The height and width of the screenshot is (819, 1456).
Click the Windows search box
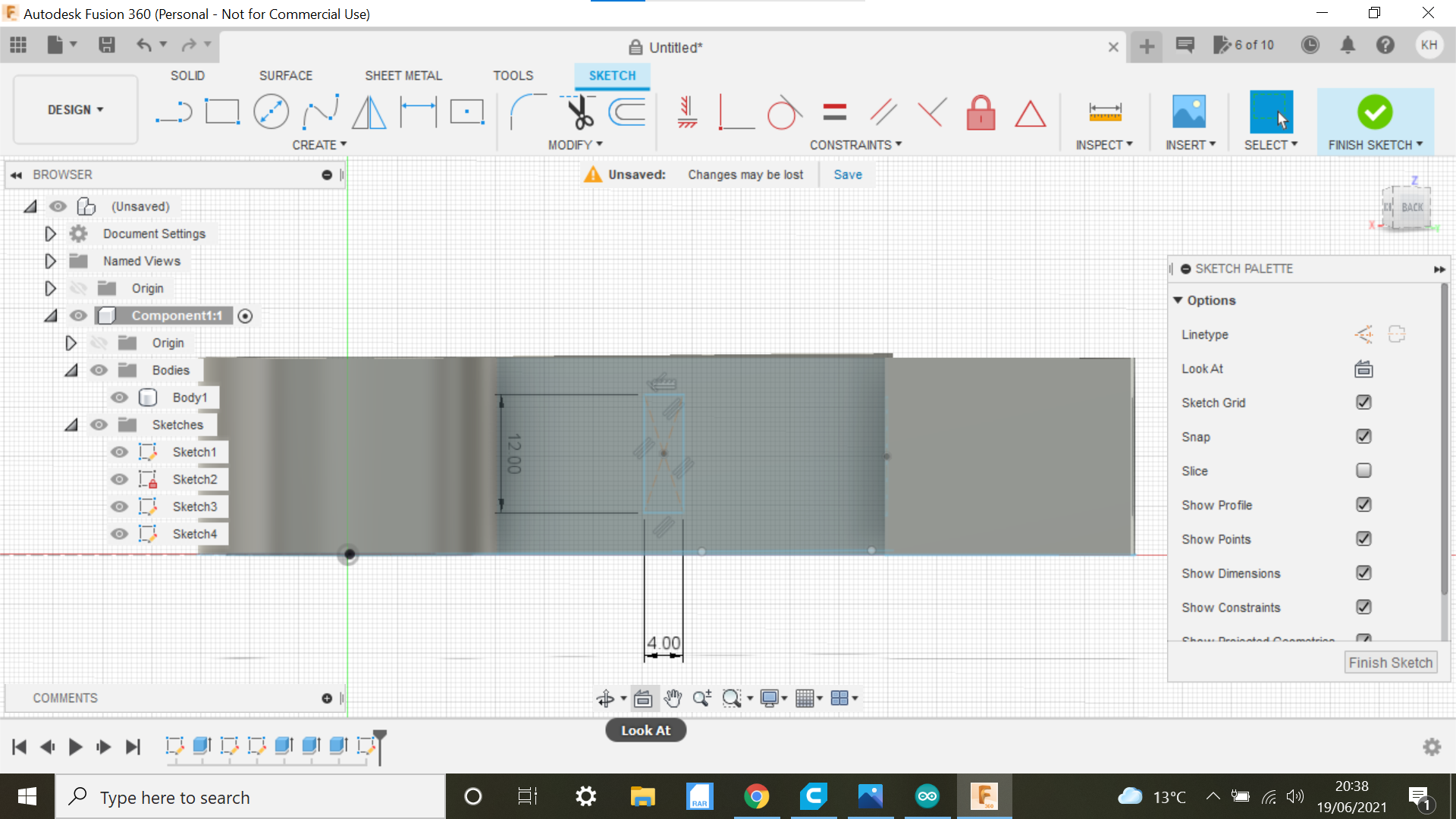click(x=250, y=797)
